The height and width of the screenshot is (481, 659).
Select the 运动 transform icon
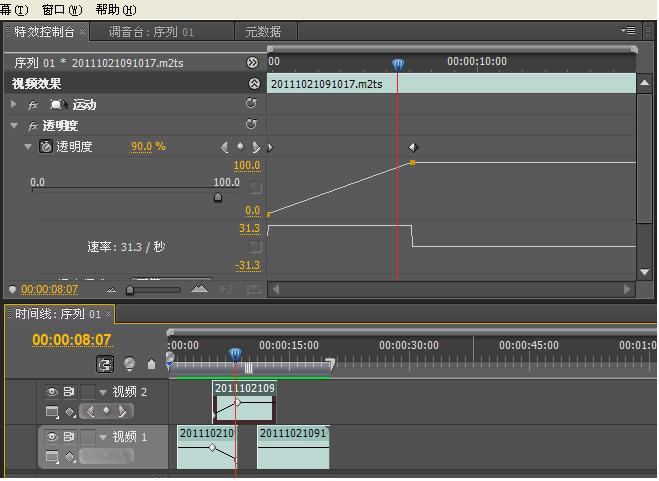pyautogui.click(x=58, y=104)
